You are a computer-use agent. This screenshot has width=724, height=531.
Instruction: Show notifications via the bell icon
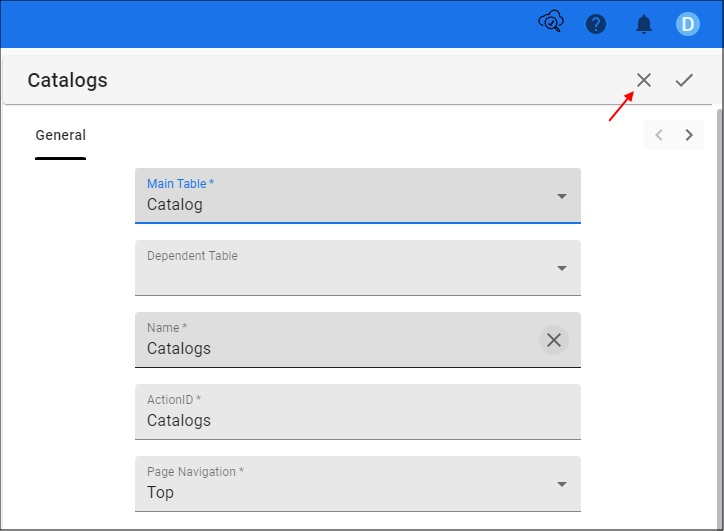[644, 24]
